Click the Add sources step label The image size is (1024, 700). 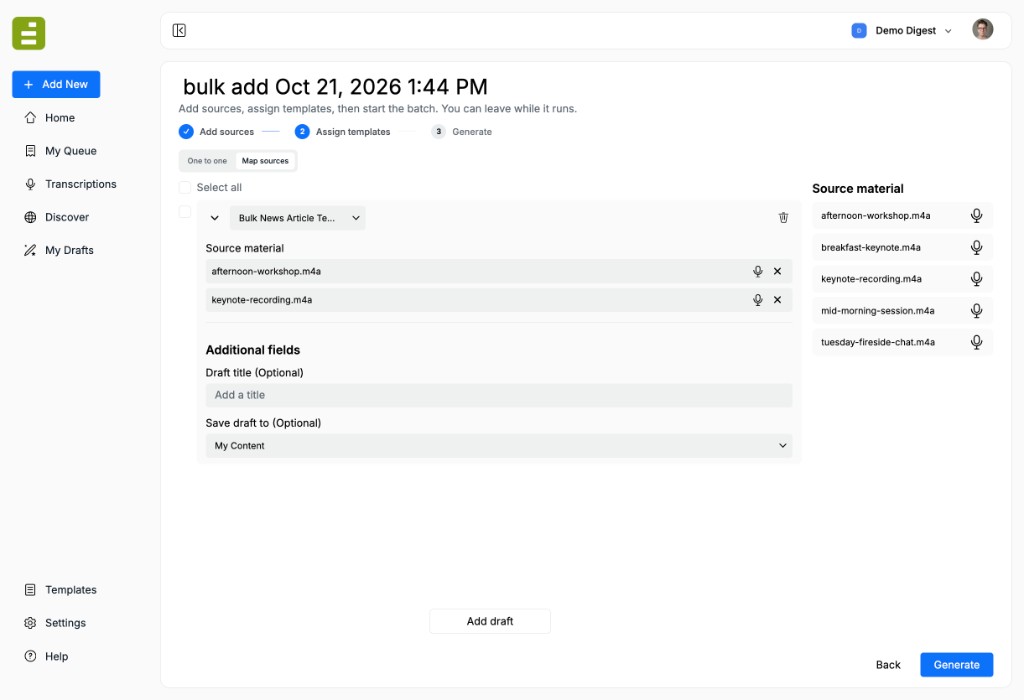click(227, 131)
